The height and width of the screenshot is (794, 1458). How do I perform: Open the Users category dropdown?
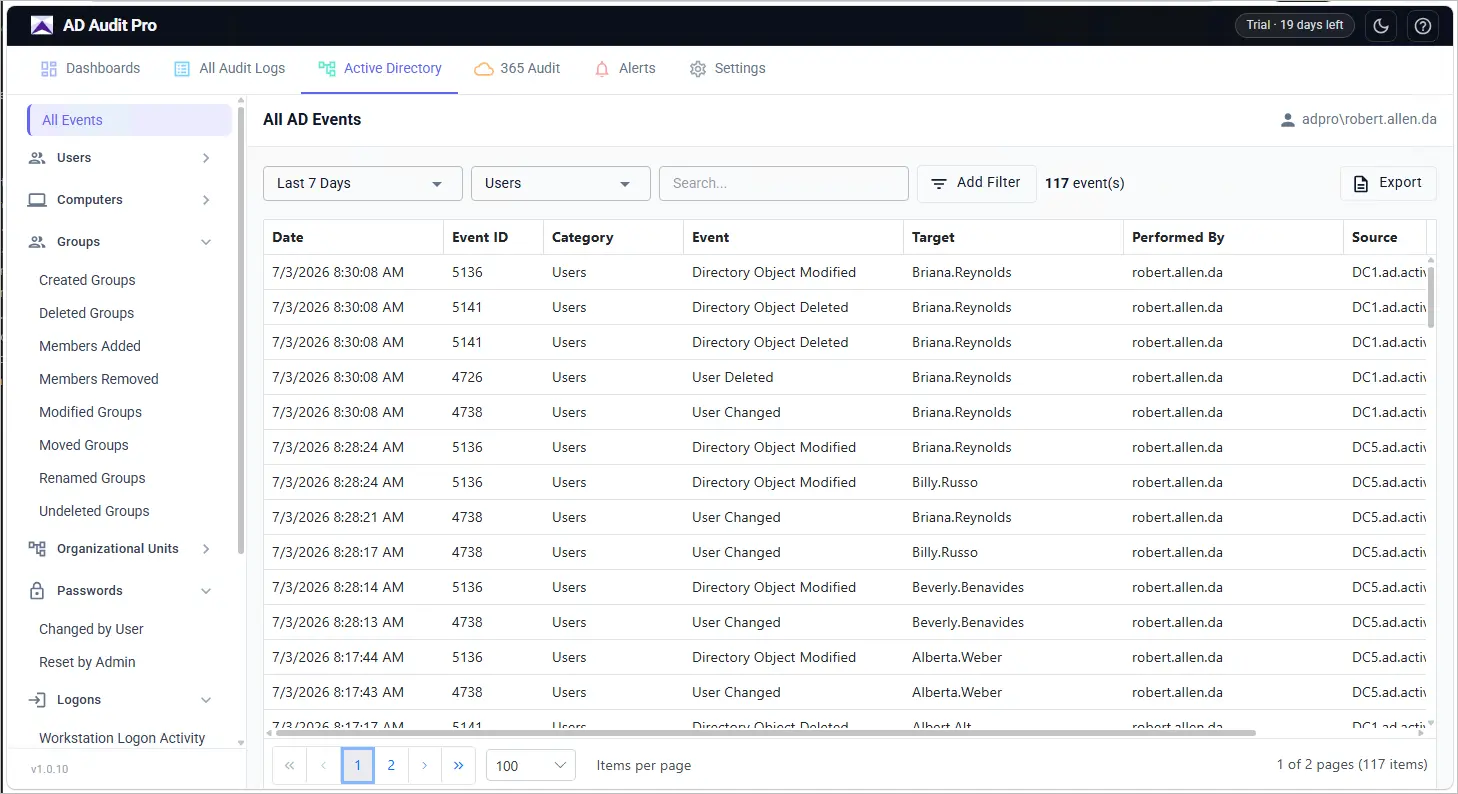pyautogui.click(x=561, y=184)
